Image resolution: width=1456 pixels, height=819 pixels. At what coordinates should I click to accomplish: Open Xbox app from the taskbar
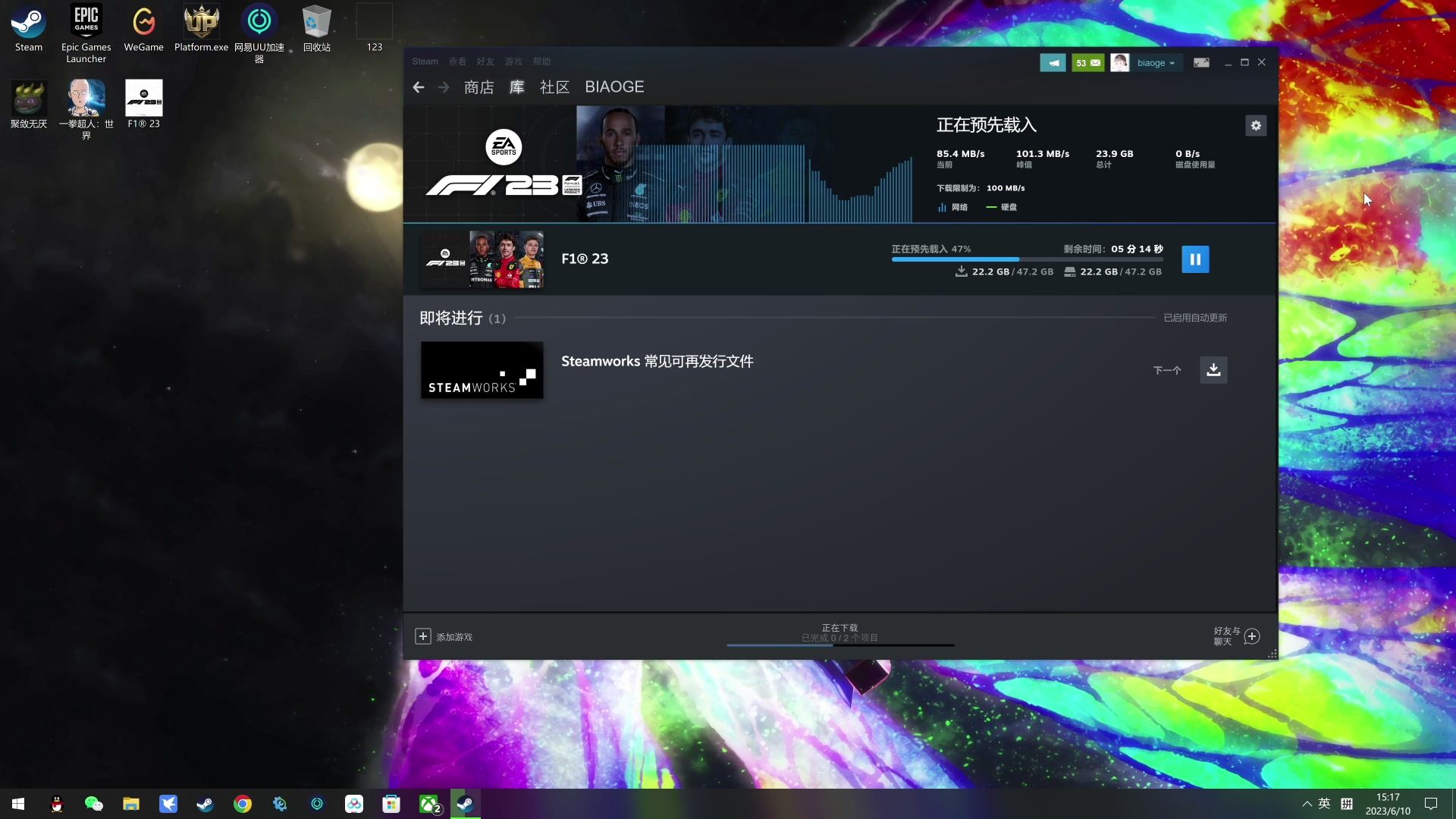tap(429, 804)
